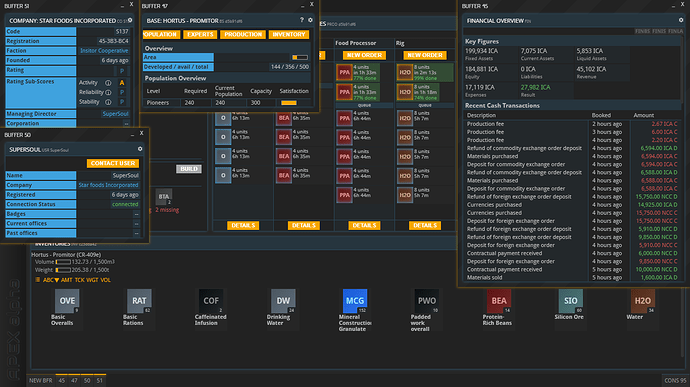Image resolution: width=690 pixels, height=387 pixels.
Task: Click '27,982 ICA' result value
Action: click(536, 88)
